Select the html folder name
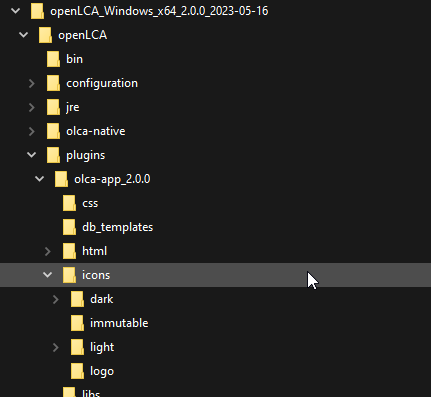Image resolution: width=431 pixels, height=397 pixels. [x=95, y=251]
